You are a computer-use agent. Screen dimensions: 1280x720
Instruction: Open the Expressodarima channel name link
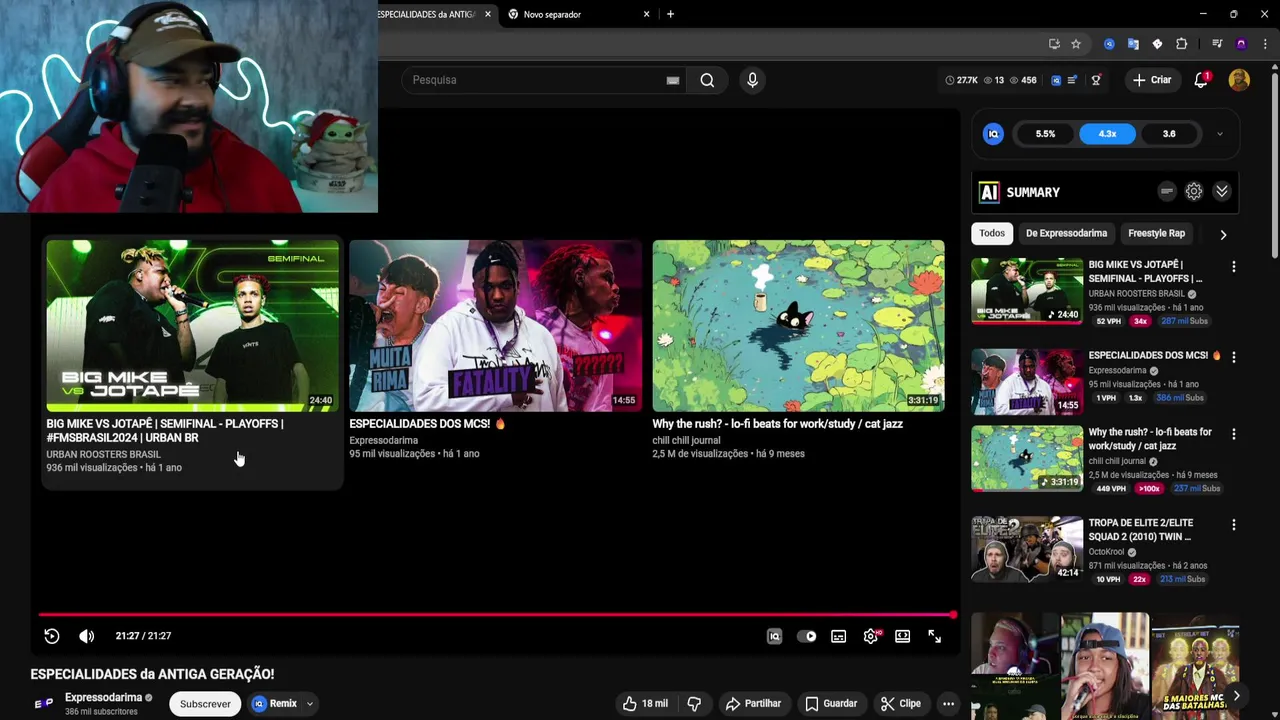(x=104, y=698)
